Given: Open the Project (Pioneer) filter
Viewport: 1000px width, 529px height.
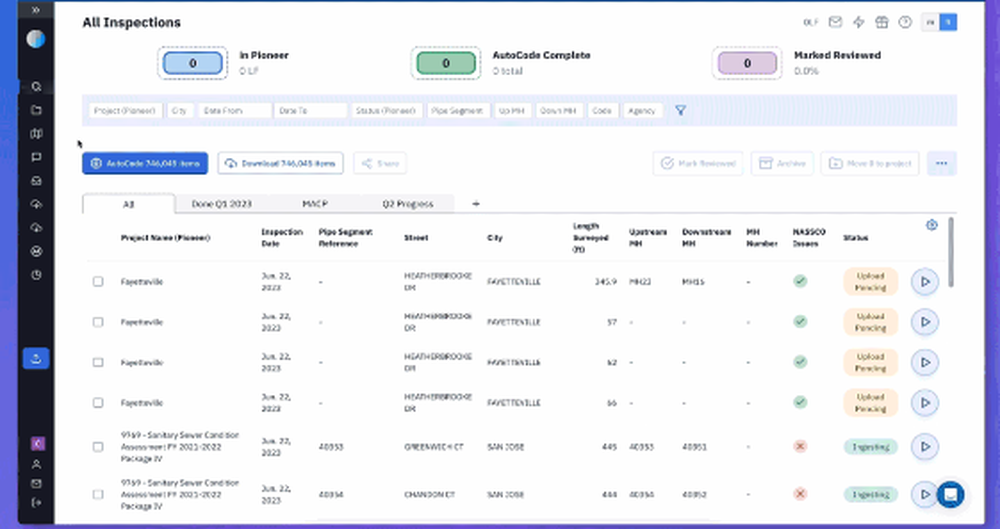Looking at the screenshot, I should (126, 110).
